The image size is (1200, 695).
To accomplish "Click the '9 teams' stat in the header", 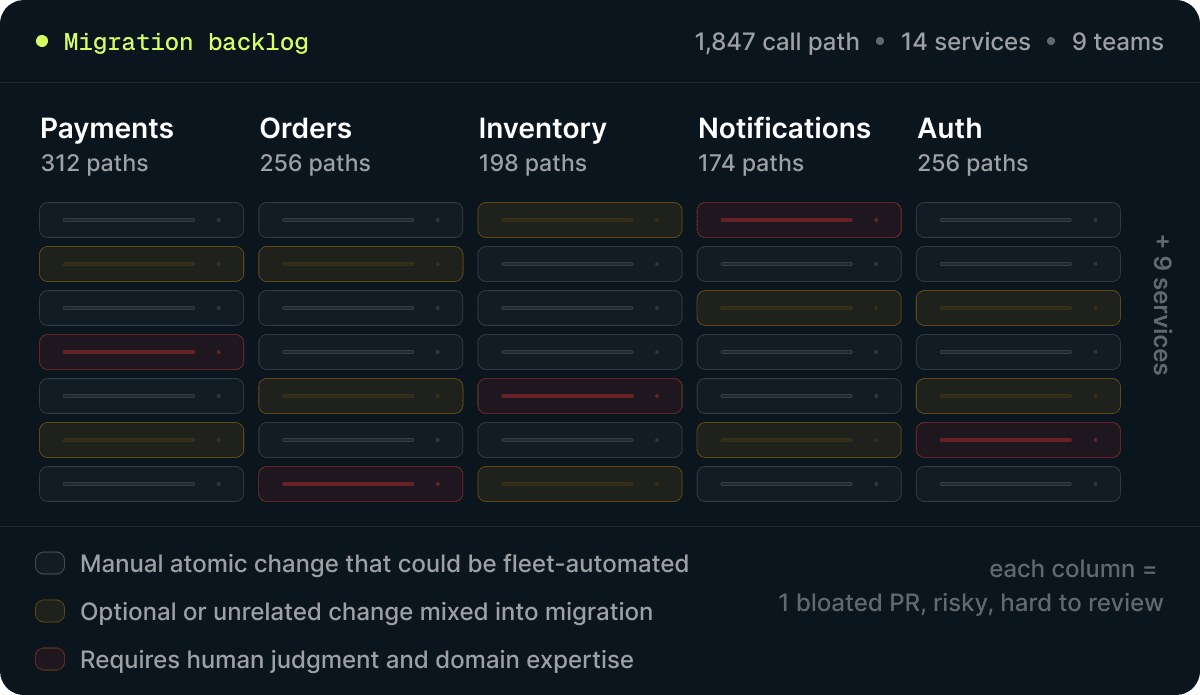I will pos(1118,42).
